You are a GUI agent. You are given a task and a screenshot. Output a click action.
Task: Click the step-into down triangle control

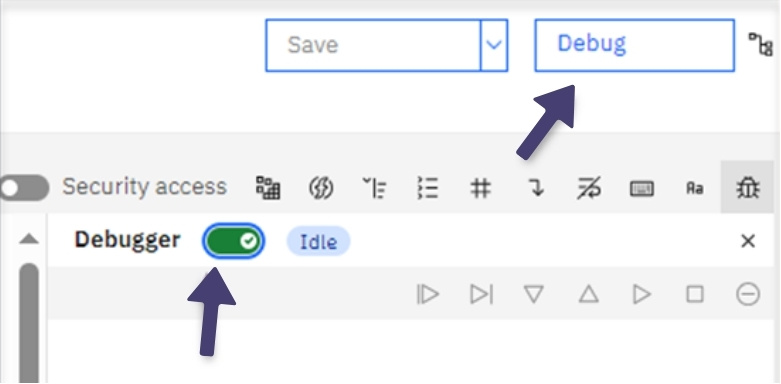tap(534, 294)
